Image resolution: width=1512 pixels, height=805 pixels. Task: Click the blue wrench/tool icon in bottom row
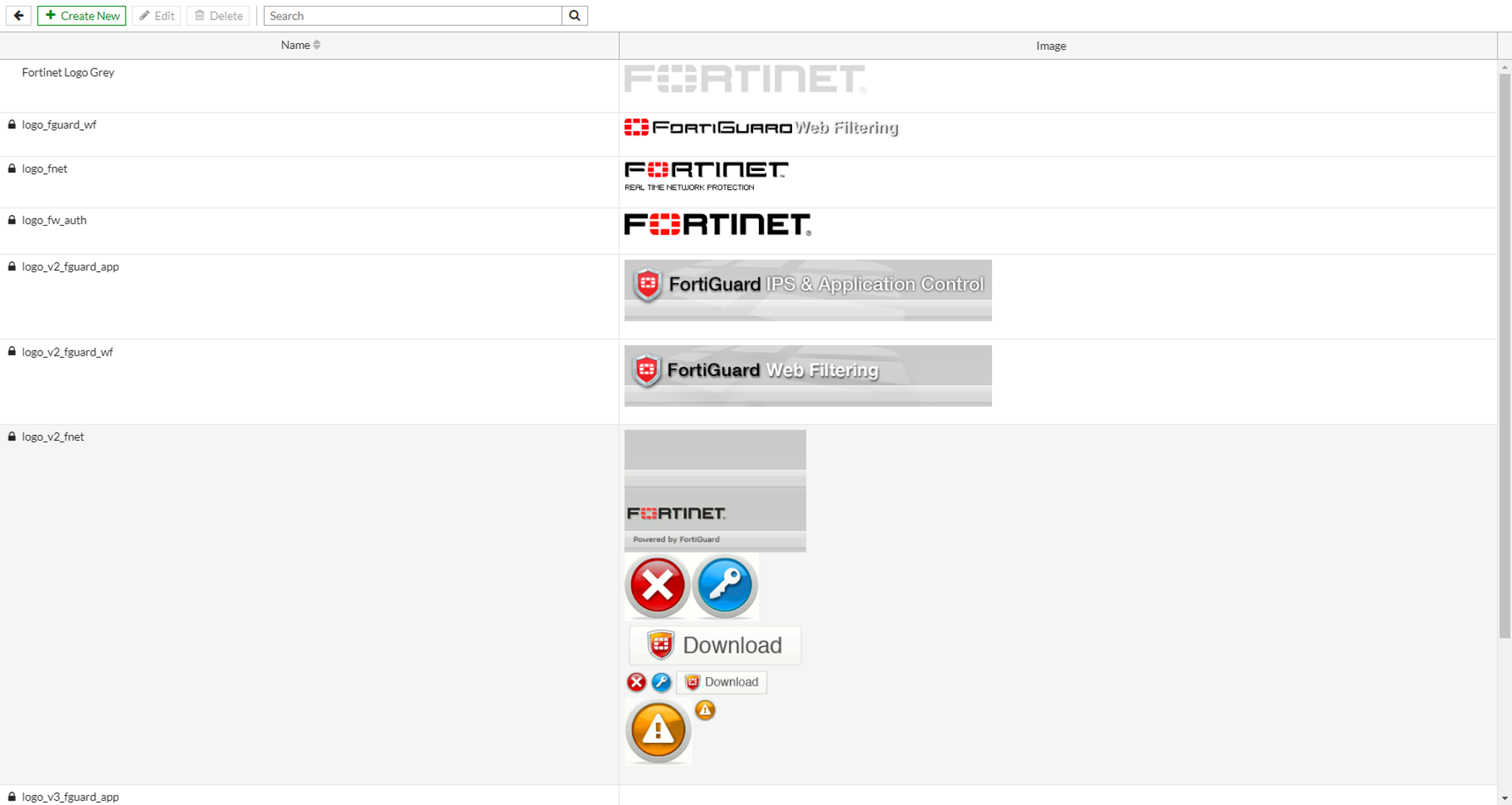[x=661, y=681]
